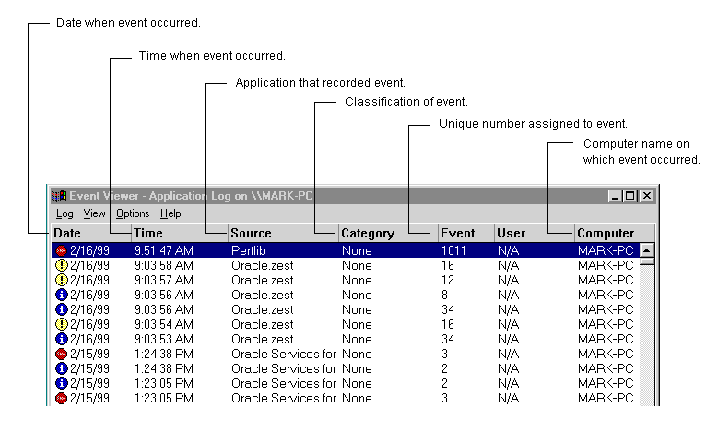Click the stop icon on the Perflib row
Screen dimensions: 724x434
pyautogui.click(x=60, y=251)
